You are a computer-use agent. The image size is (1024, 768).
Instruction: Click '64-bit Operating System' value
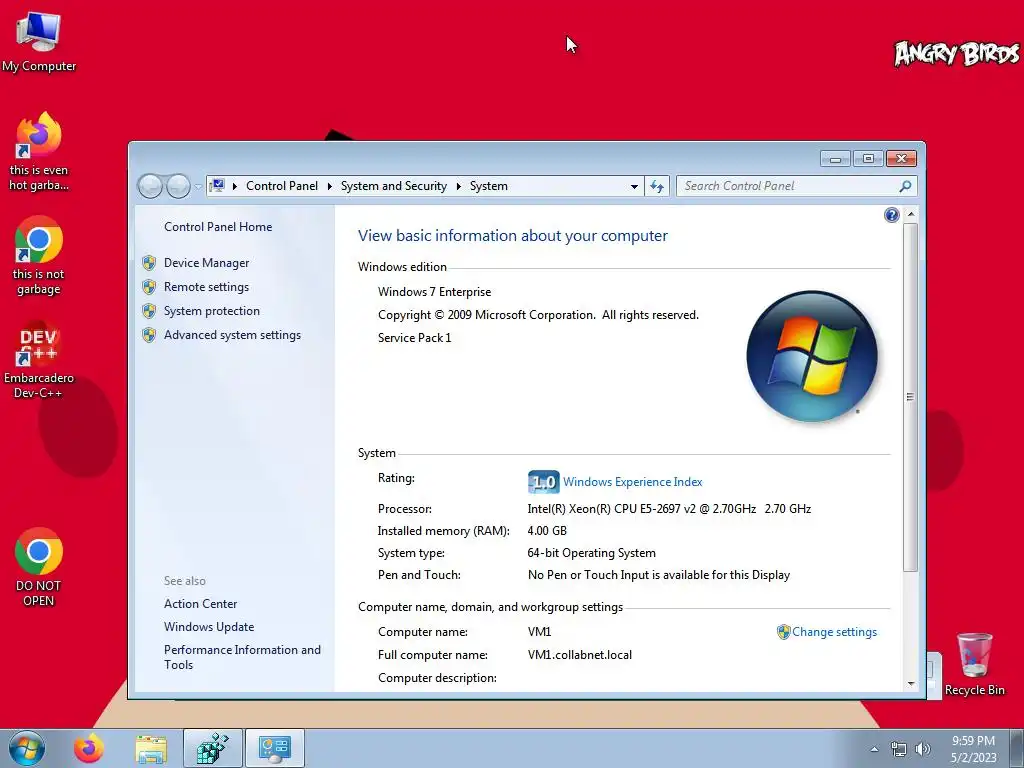[591, 553]
